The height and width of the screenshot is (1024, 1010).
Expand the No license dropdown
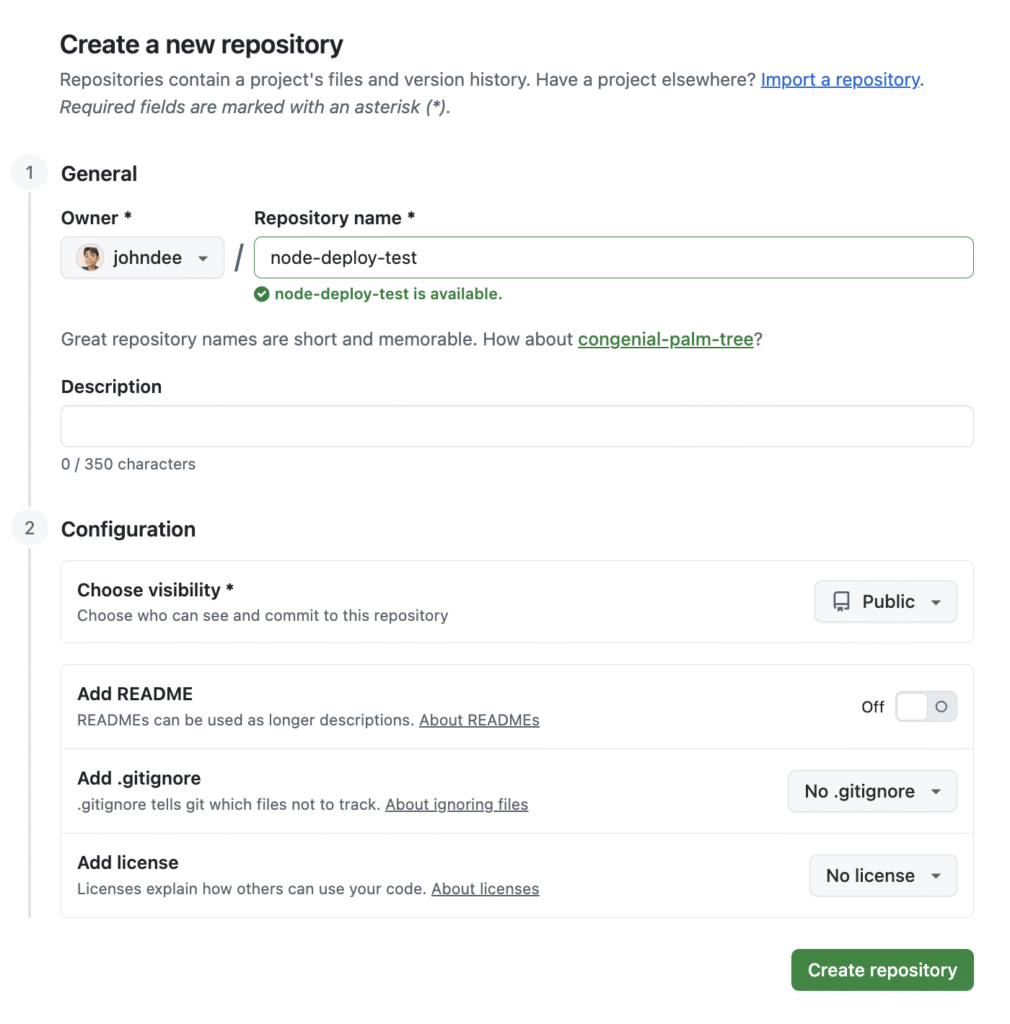[x=883, y=875]
